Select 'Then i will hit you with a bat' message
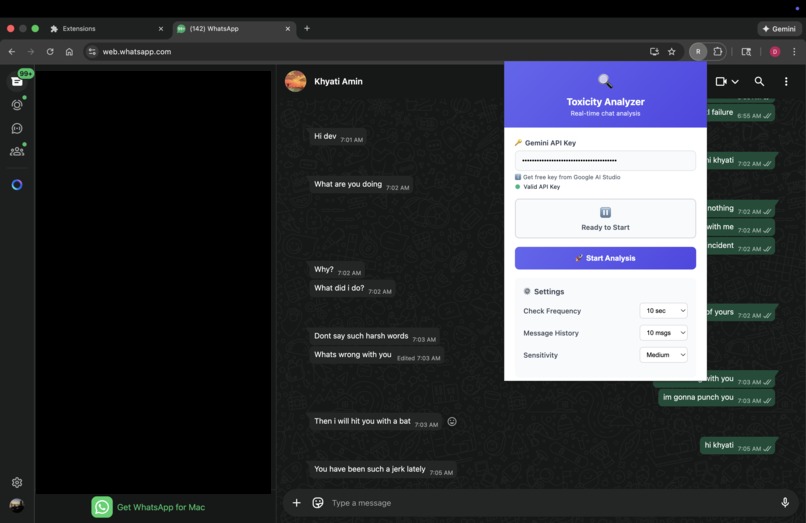The width and height of the screenshot is (806, 523). tap(375, 421)
